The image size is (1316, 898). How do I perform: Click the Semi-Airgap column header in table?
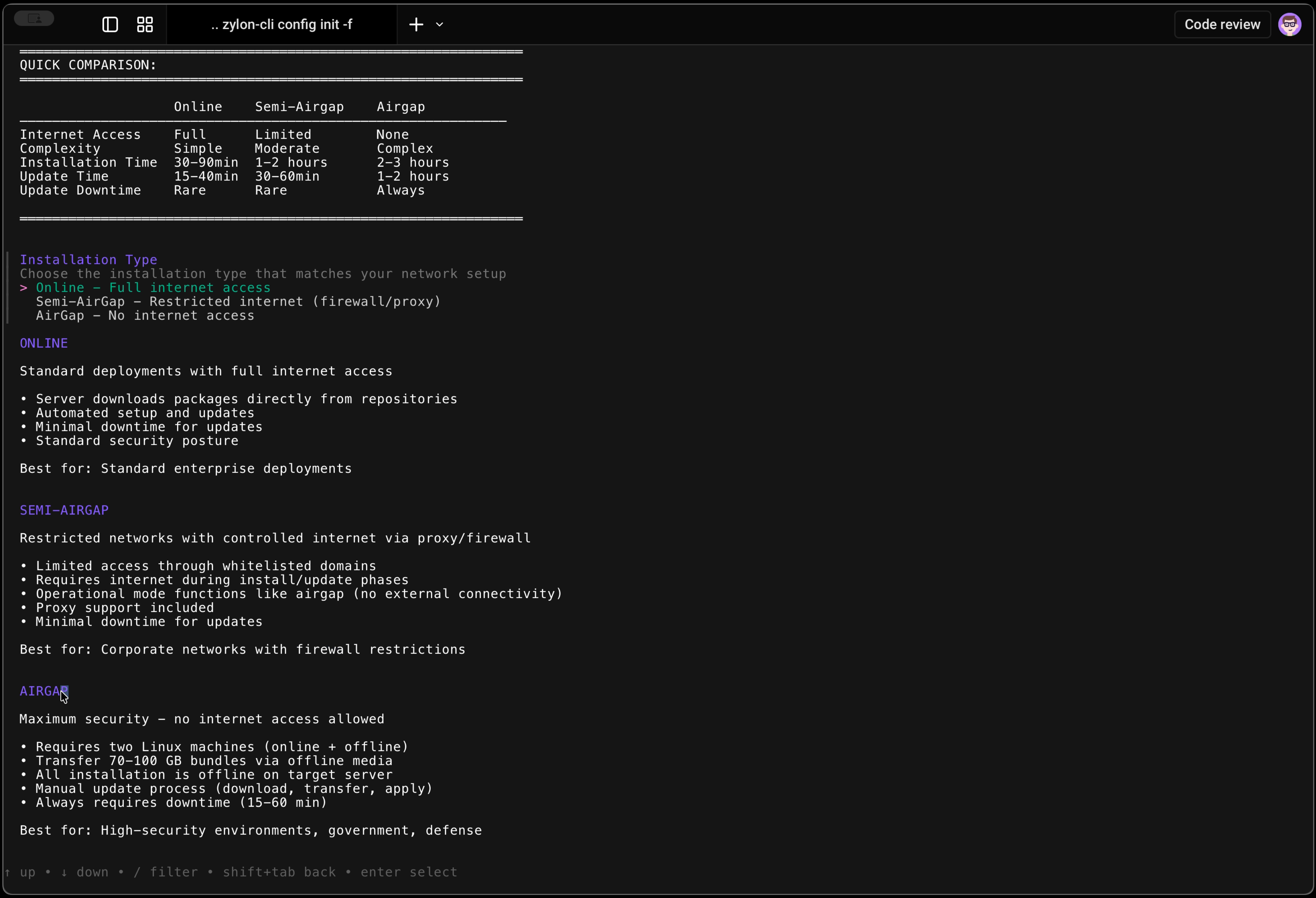[x=299, y=107]
